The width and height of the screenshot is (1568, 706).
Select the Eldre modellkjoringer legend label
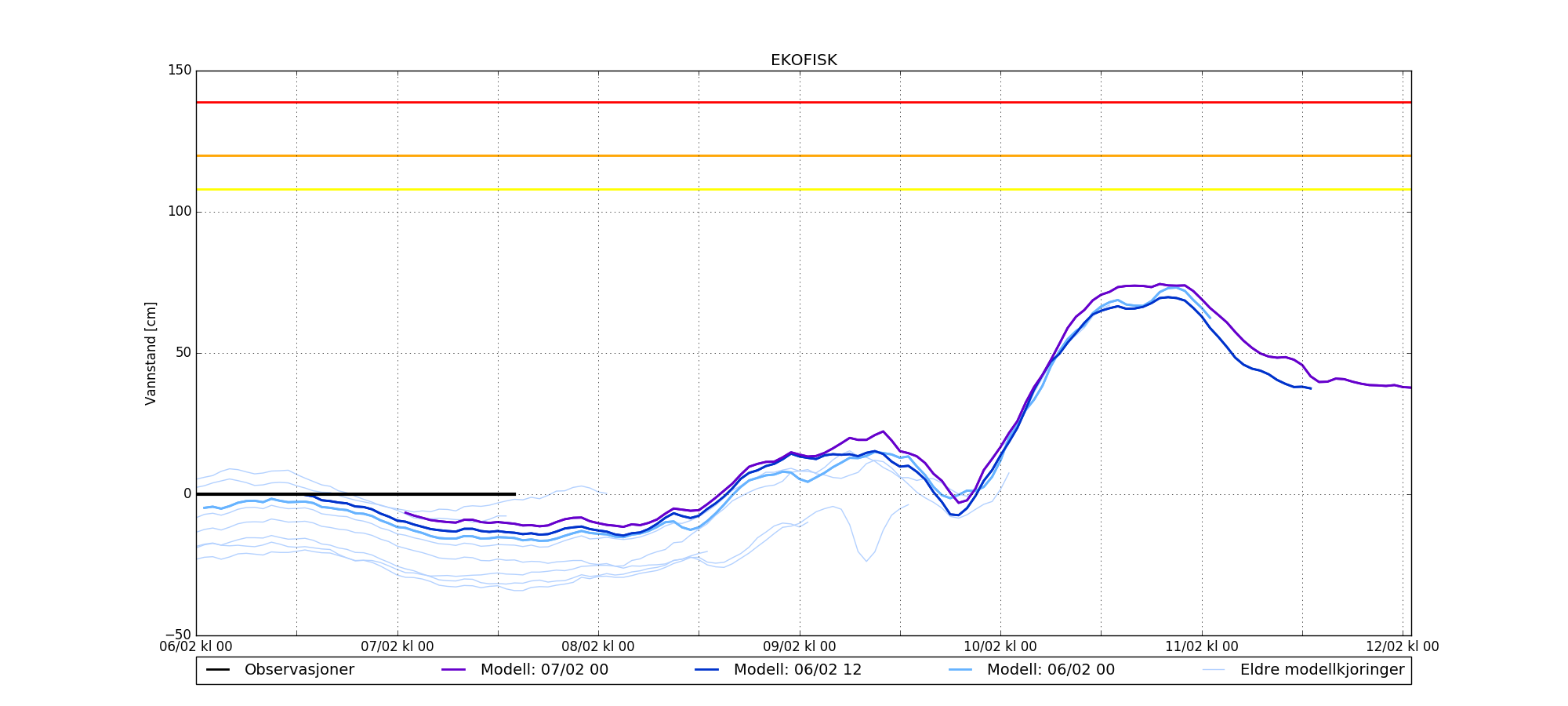tap(1322, 670)
